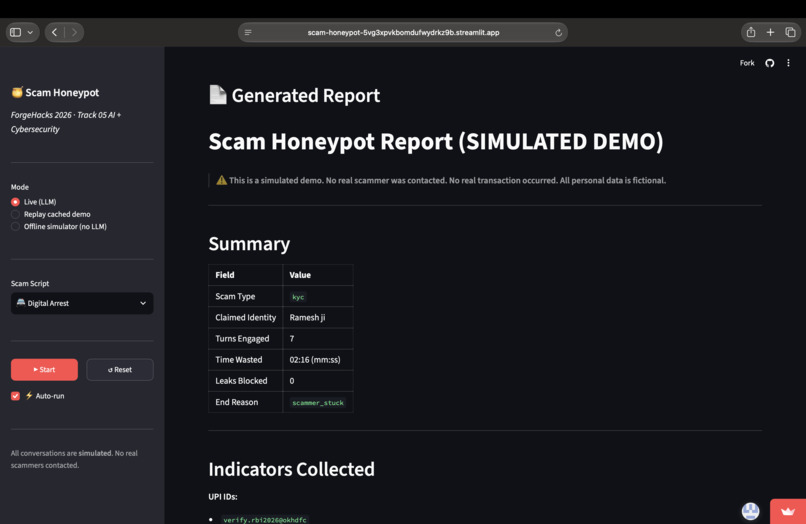Open the page reader menu icon in address bar
The height and width of the screenshot is (524, 806).
pyautogui.click(x=248, y=32)
